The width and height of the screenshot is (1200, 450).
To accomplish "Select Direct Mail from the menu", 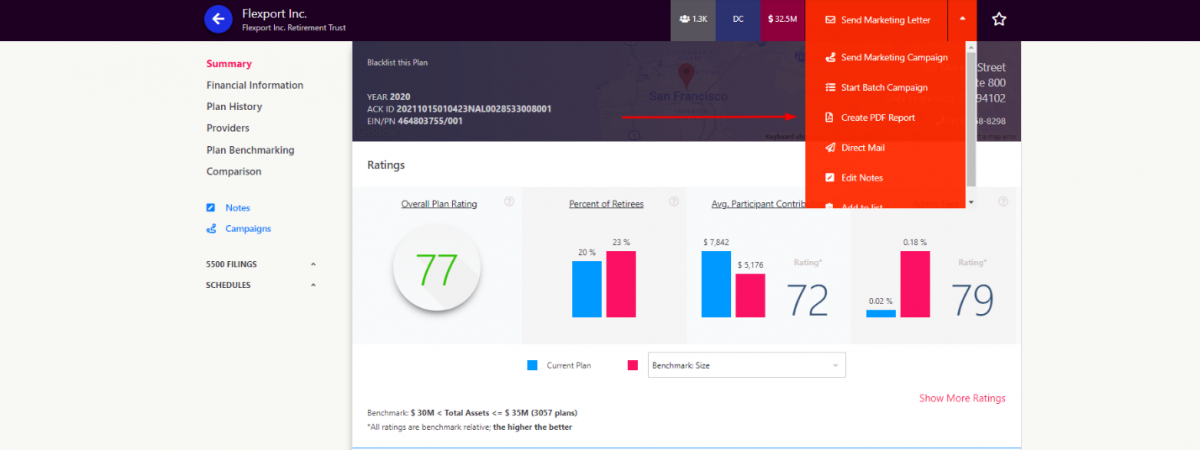I will [x=862, y=148].
